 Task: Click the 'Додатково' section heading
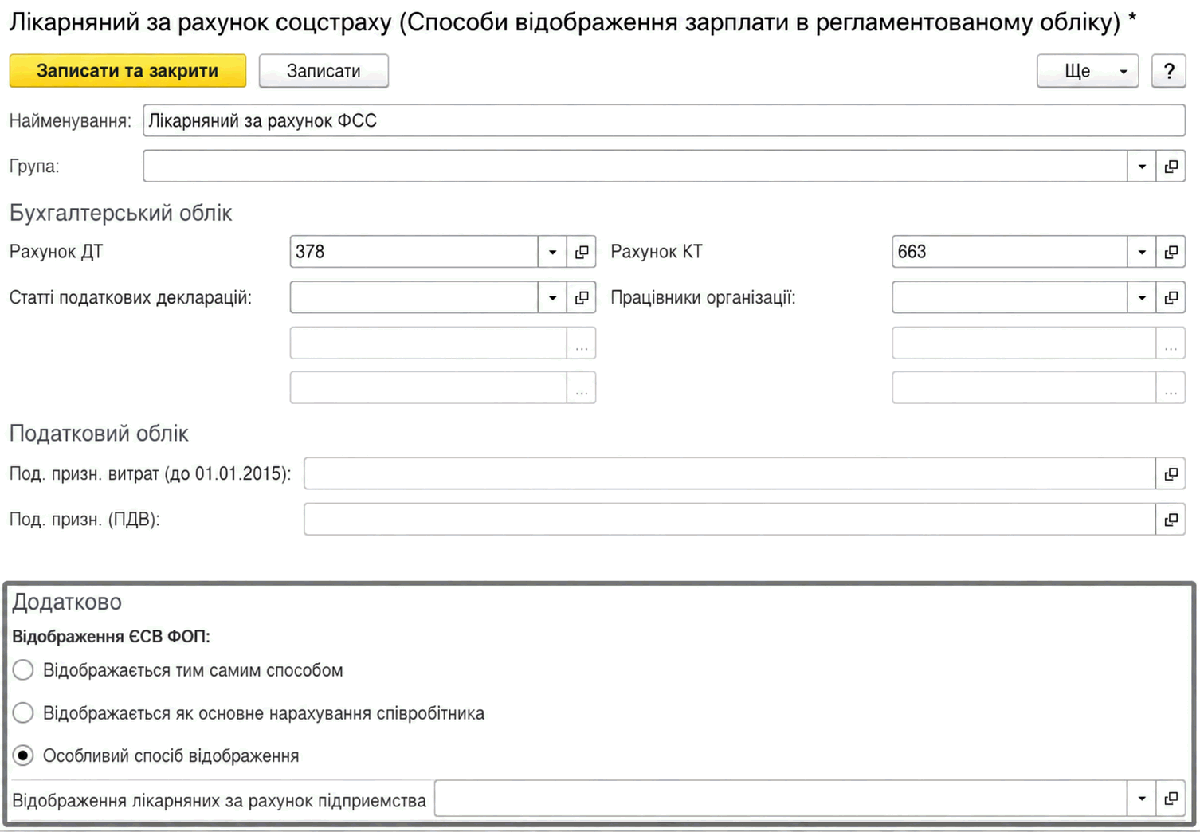click(x=67, y=603)
